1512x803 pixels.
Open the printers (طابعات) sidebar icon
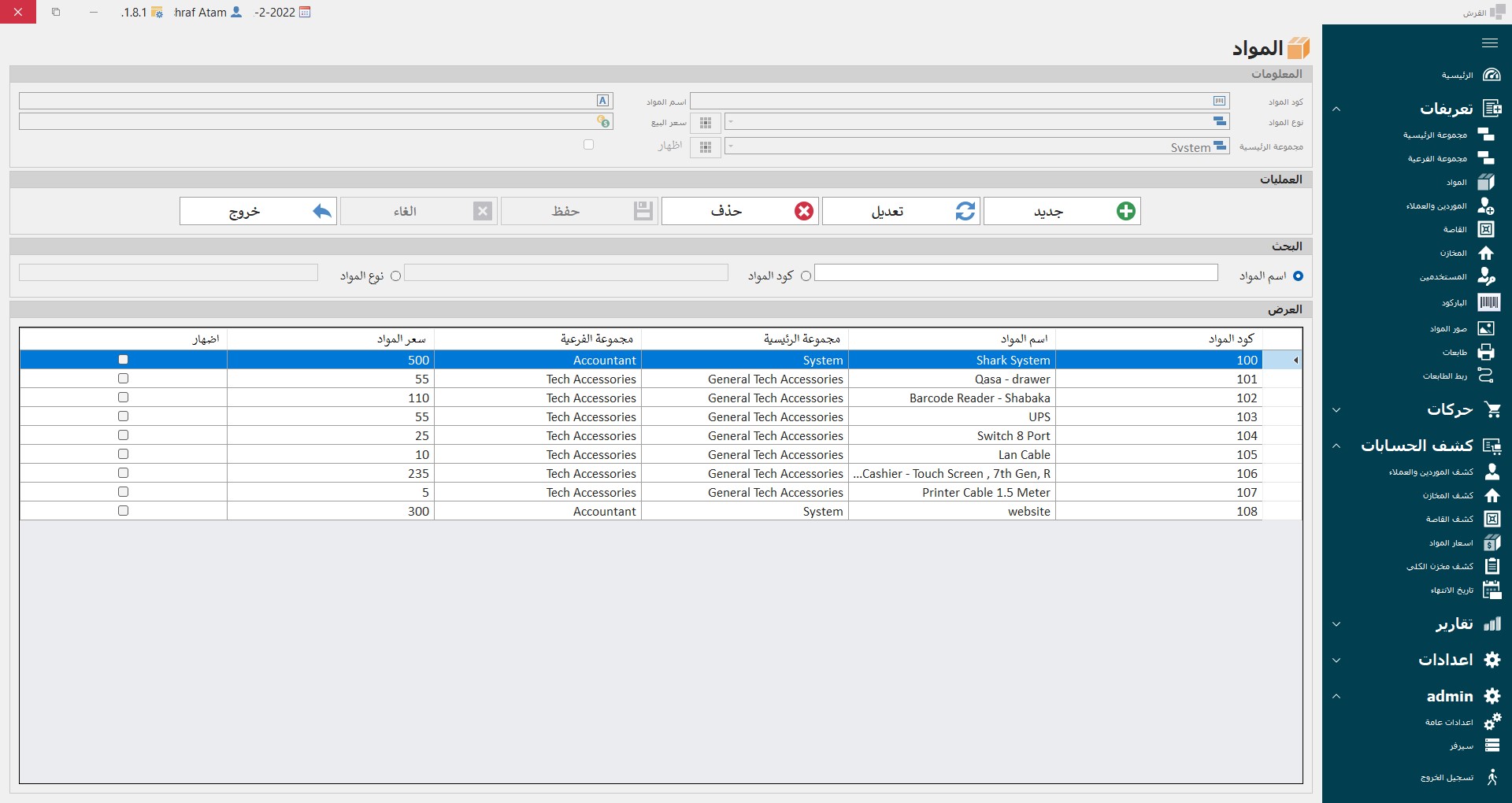click(1486, 353)
